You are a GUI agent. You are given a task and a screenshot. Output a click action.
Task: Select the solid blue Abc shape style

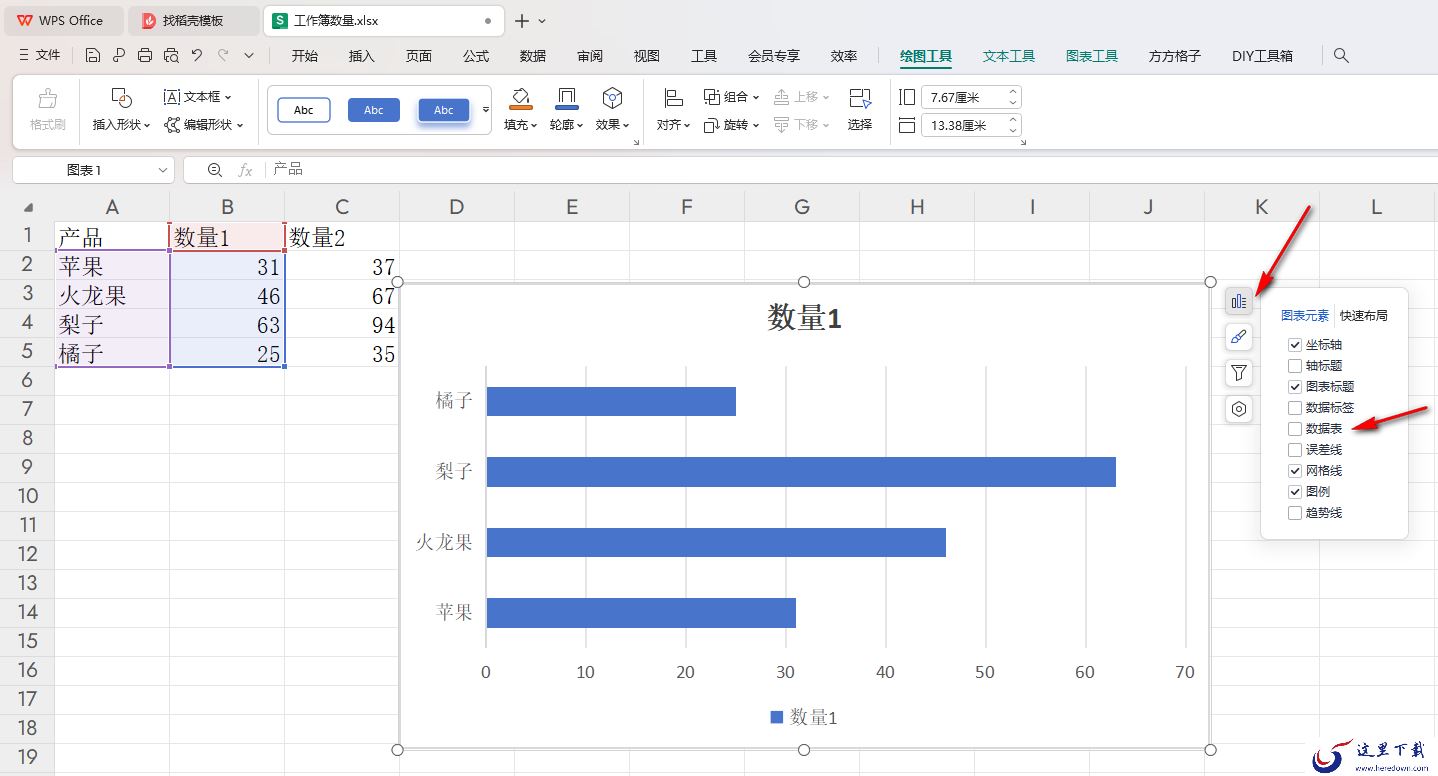click(374, 110)
